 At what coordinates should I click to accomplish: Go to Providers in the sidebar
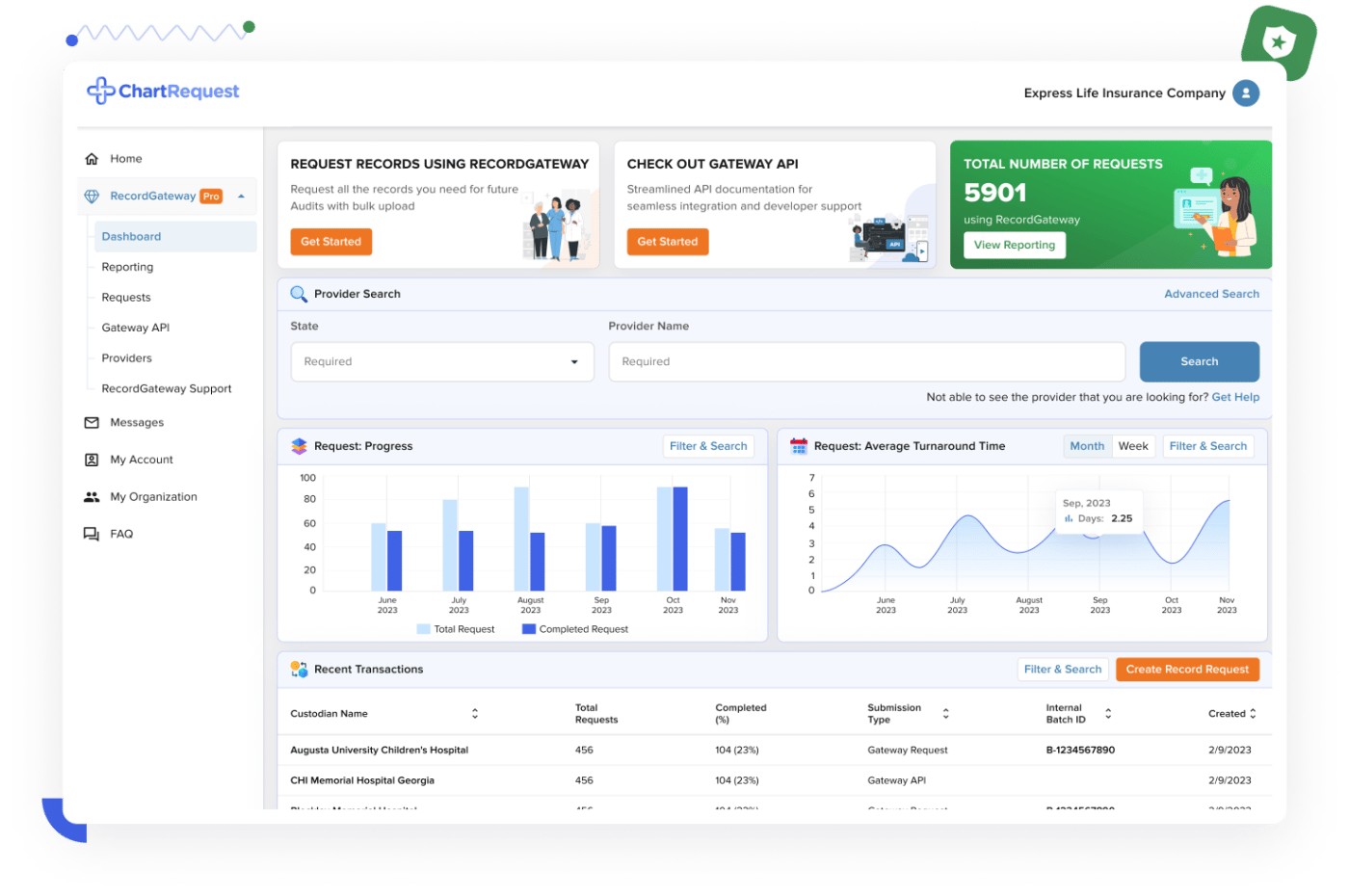(x=127, y=358)
